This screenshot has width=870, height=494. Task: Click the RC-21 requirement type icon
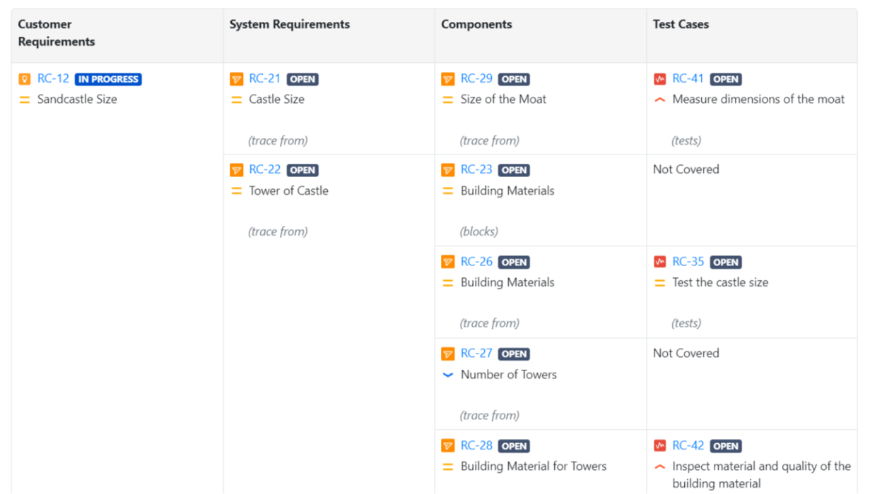pyautogui.click(x=237, y=79)
